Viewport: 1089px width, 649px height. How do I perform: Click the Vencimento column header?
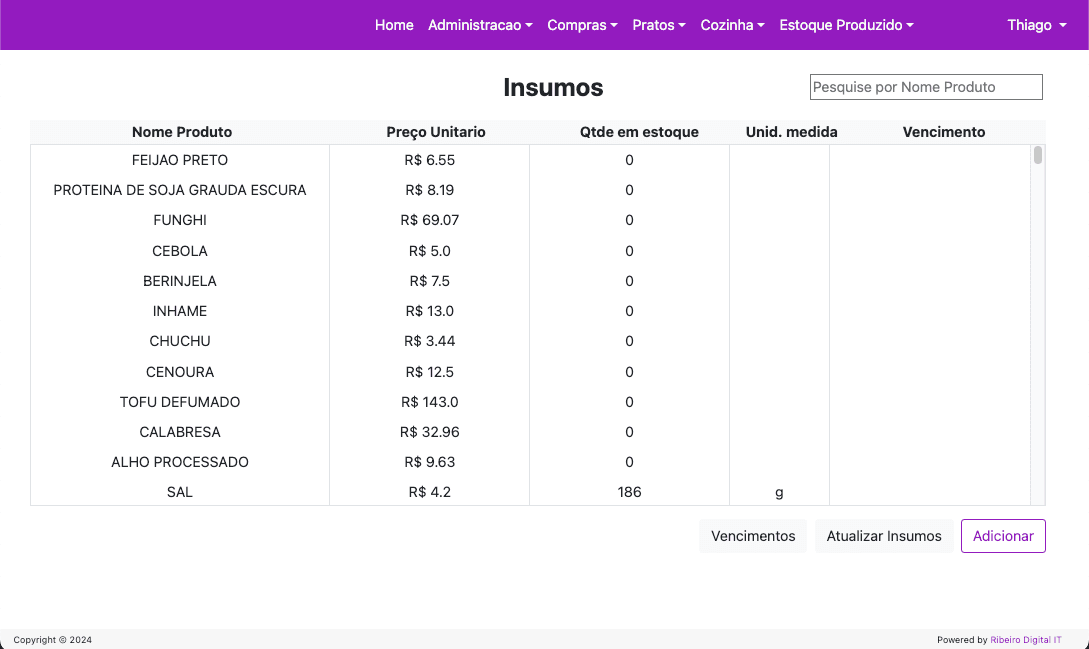943,131
